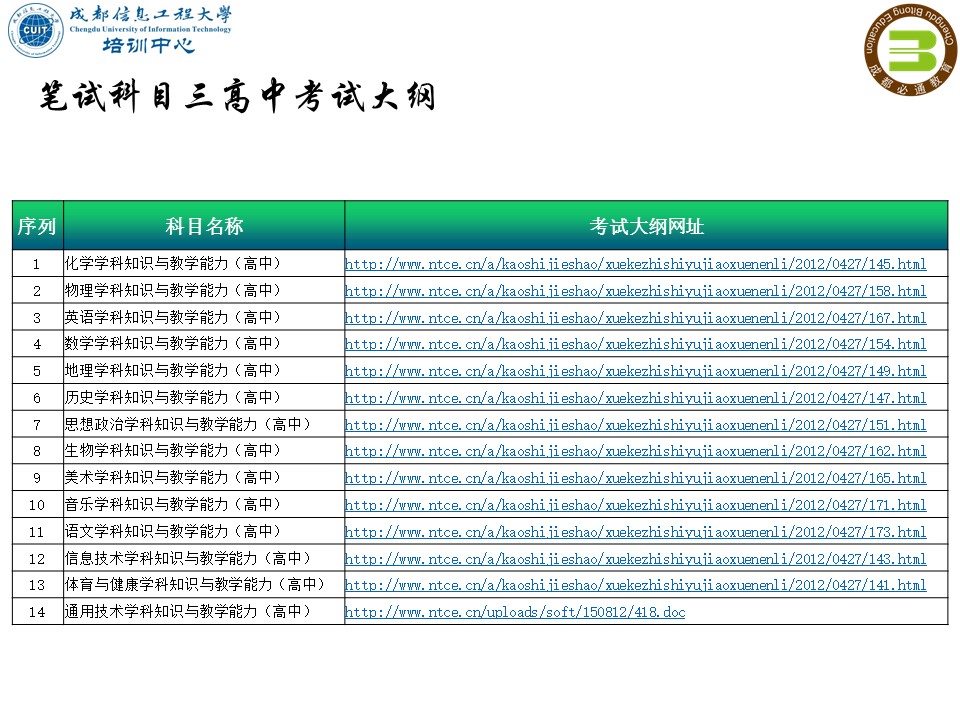Image resolution: width=960 pixels, height=720 pixels.
Task: Open the biology syllabus link ending 162.html
Action: click(x=635, y=451)
